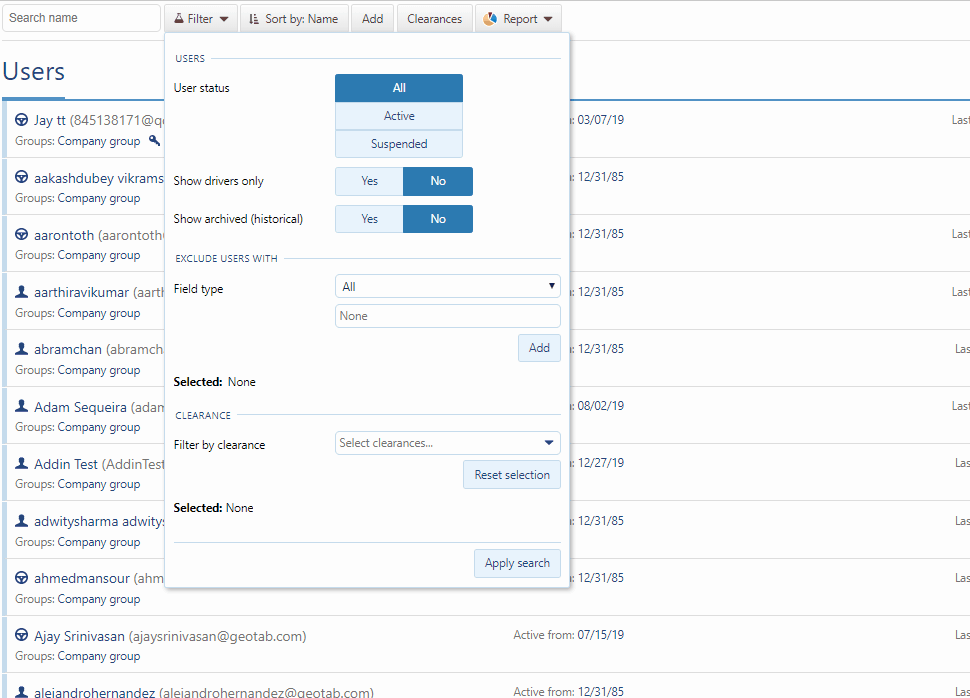The image size is (970, 698).
Task: Click the key icon on Jay tt's row
Action: [x=154, y=140]
